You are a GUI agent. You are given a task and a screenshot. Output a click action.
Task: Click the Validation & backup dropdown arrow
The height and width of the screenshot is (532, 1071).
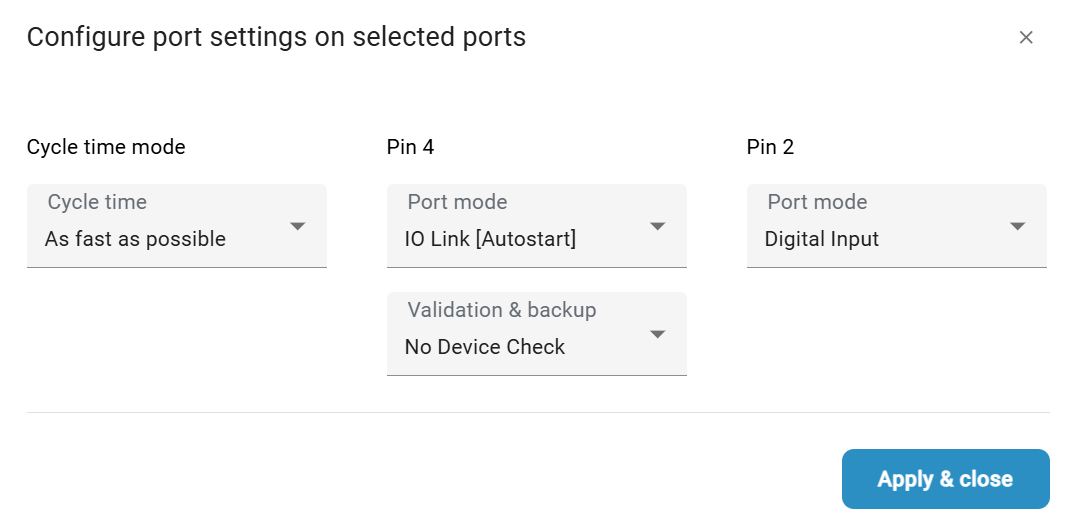pos(657,334)
